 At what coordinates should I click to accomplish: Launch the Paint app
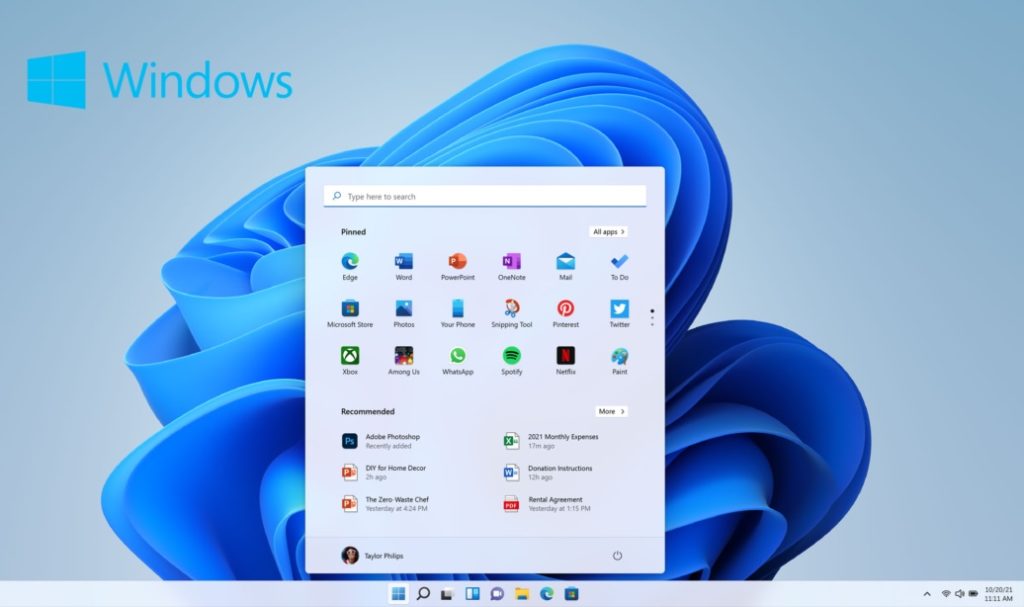coord(619,361)
